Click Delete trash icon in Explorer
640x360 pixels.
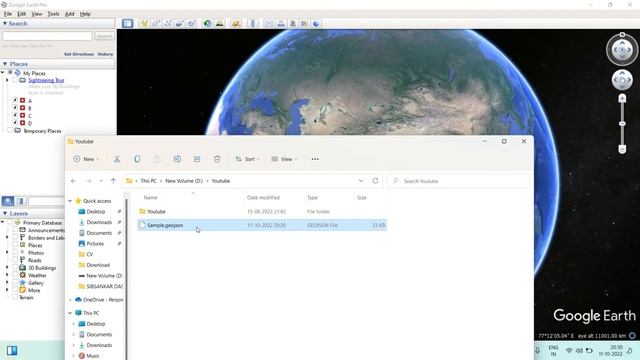point(217,159)
